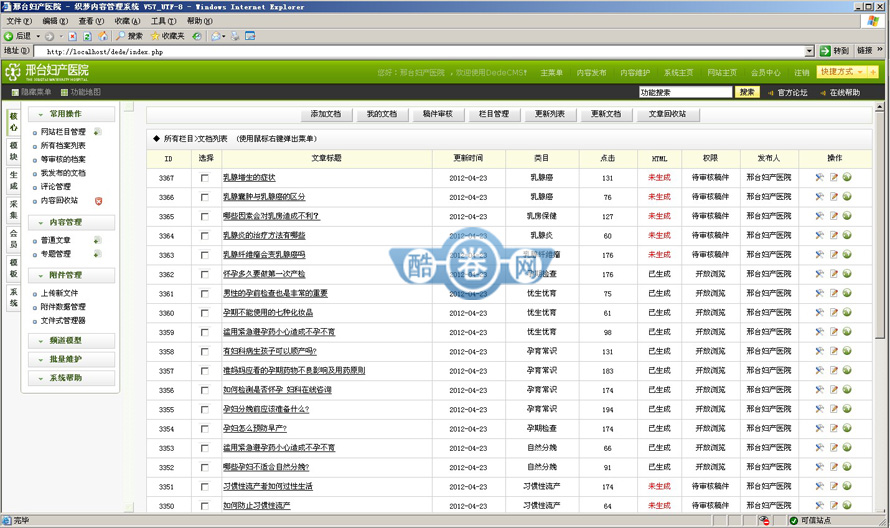Select the checkbox for article 3350
This screenshot has width=890, height=528.
coord(205,506)
